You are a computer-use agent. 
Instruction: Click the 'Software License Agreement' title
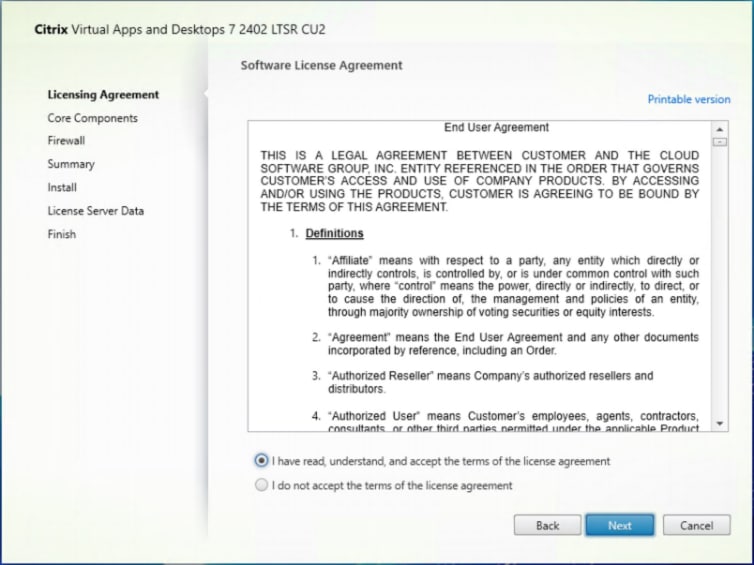coord(321,65)
